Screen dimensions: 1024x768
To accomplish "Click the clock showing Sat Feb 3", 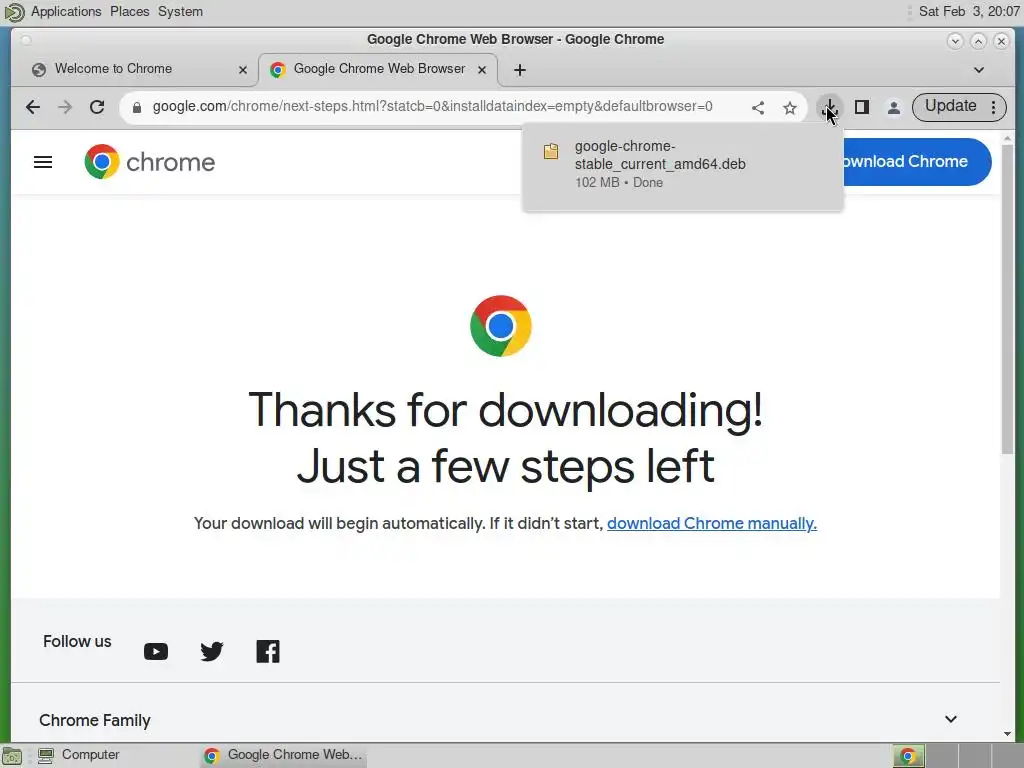I will click(x=968, y=12).
